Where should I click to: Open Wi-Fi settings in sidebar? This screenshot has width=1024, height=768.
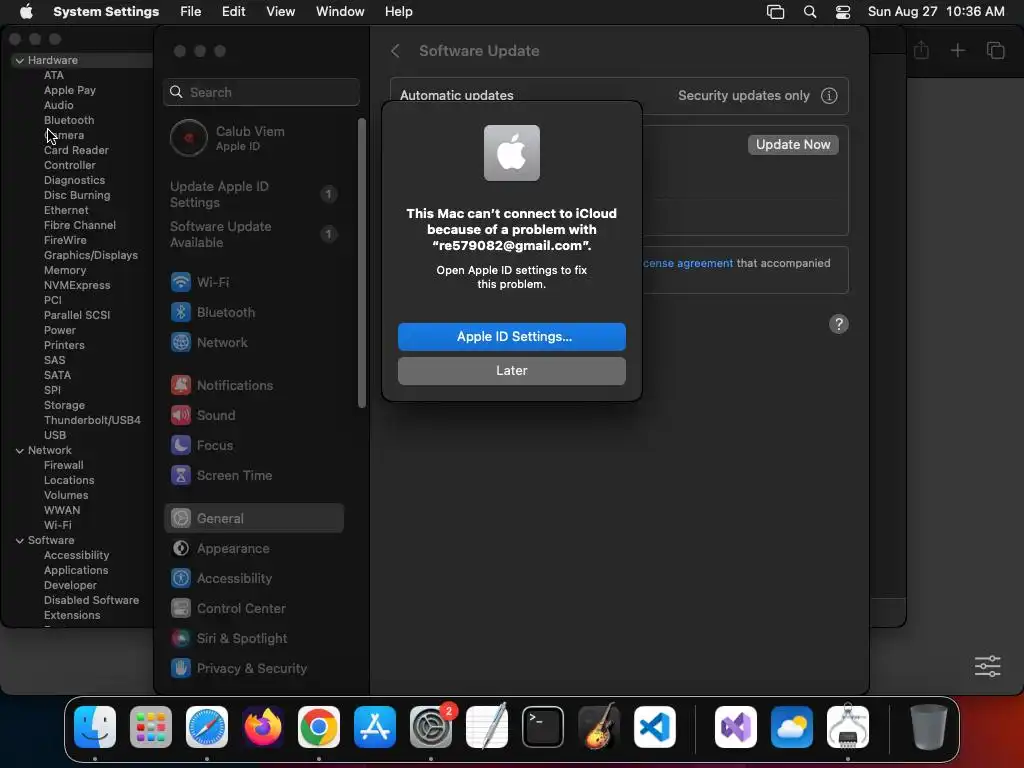click(253, 282)
